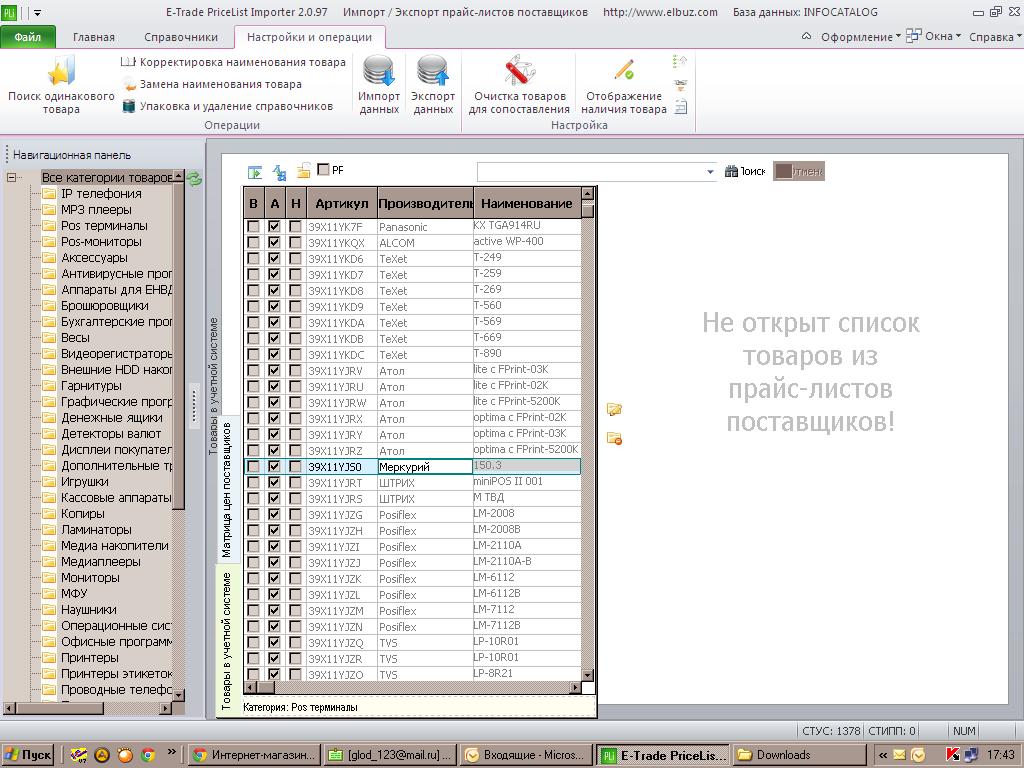Run 'Упаковка и удаление справочников'

coord(227,106)
